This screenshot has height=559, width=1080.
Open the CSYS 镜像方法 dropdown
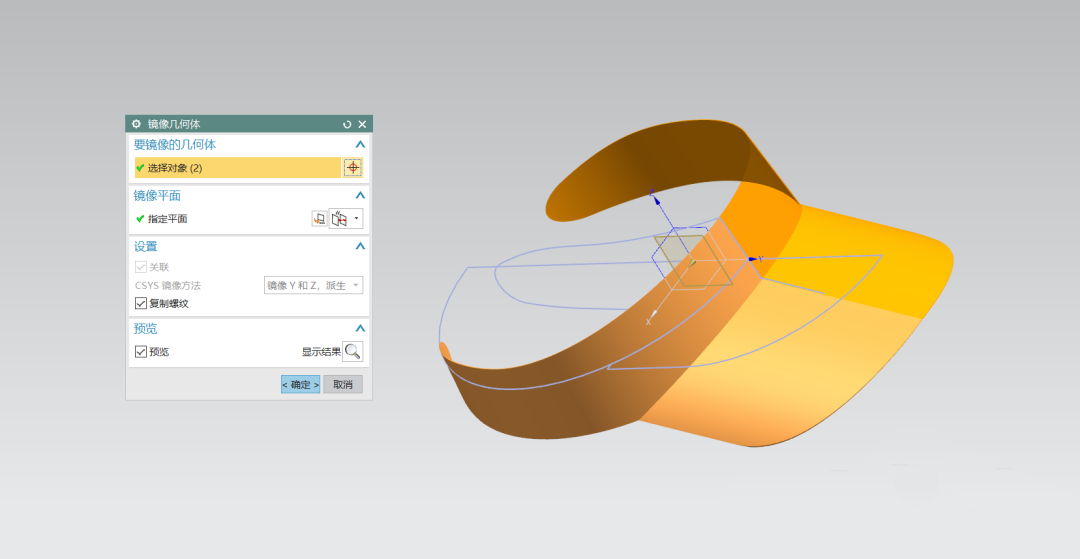point(313,285)
